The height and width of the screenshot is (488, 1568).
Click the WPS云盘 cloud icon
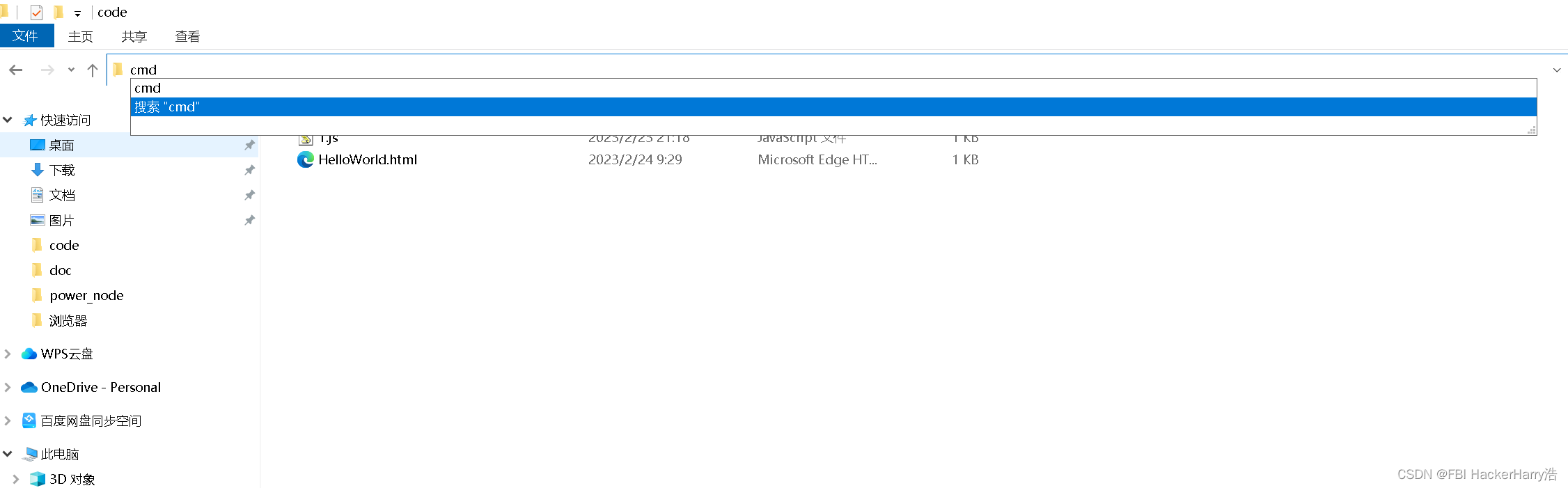29,354
